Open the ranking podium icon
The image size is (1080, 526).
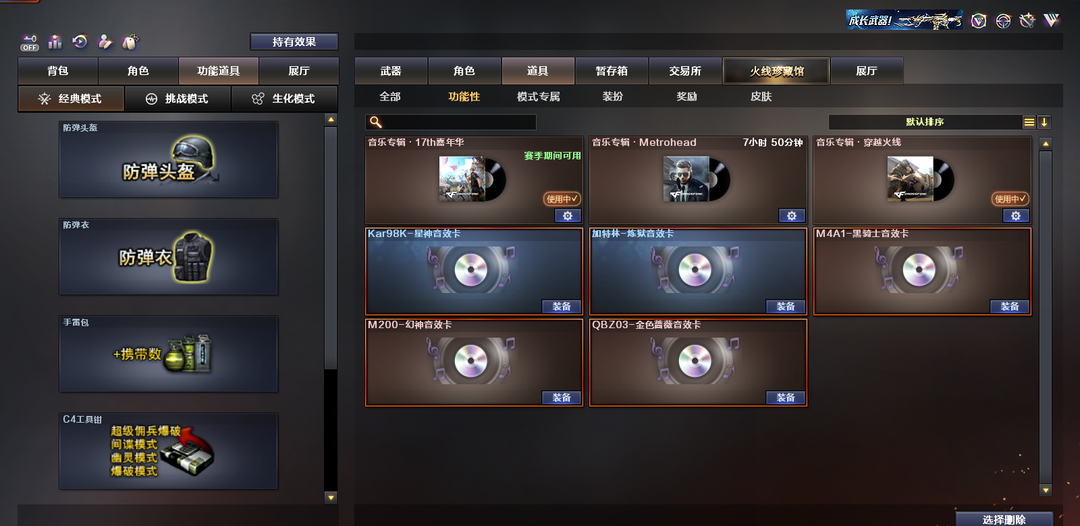click(55, 42)
